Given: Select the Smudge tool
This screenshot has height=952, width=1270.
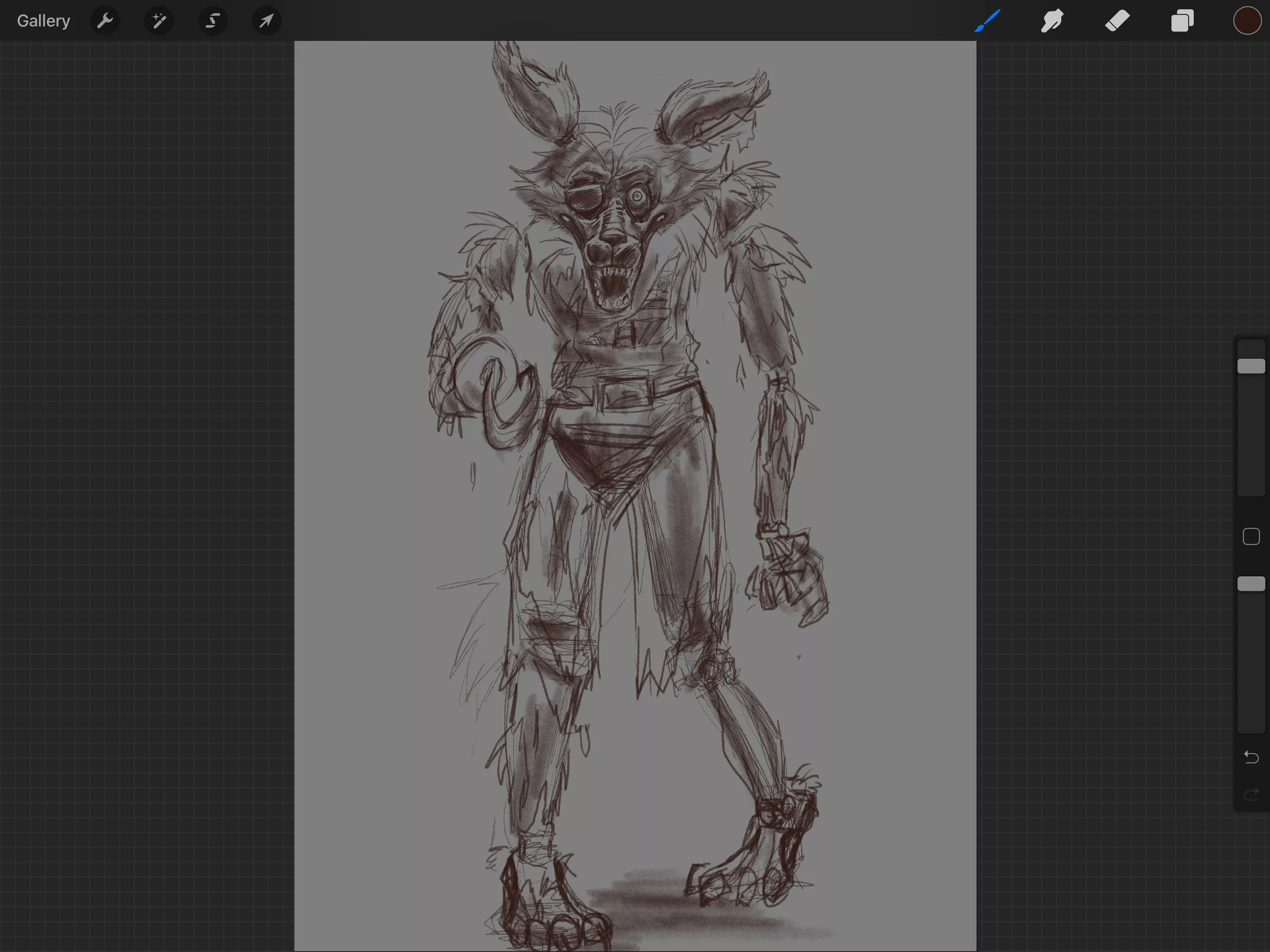Looking at the screenshot, I should click(1052, 21).
